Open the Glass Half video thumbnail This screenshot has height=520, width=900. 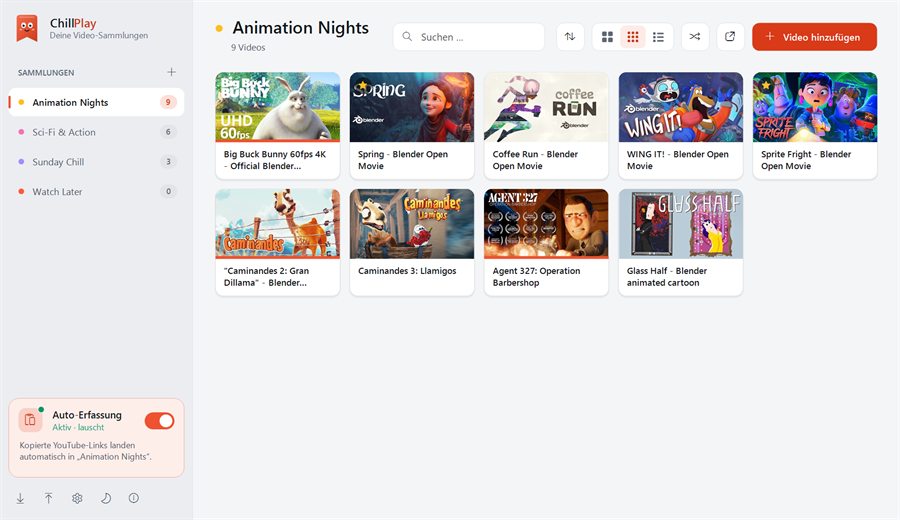tap(681, 224)
